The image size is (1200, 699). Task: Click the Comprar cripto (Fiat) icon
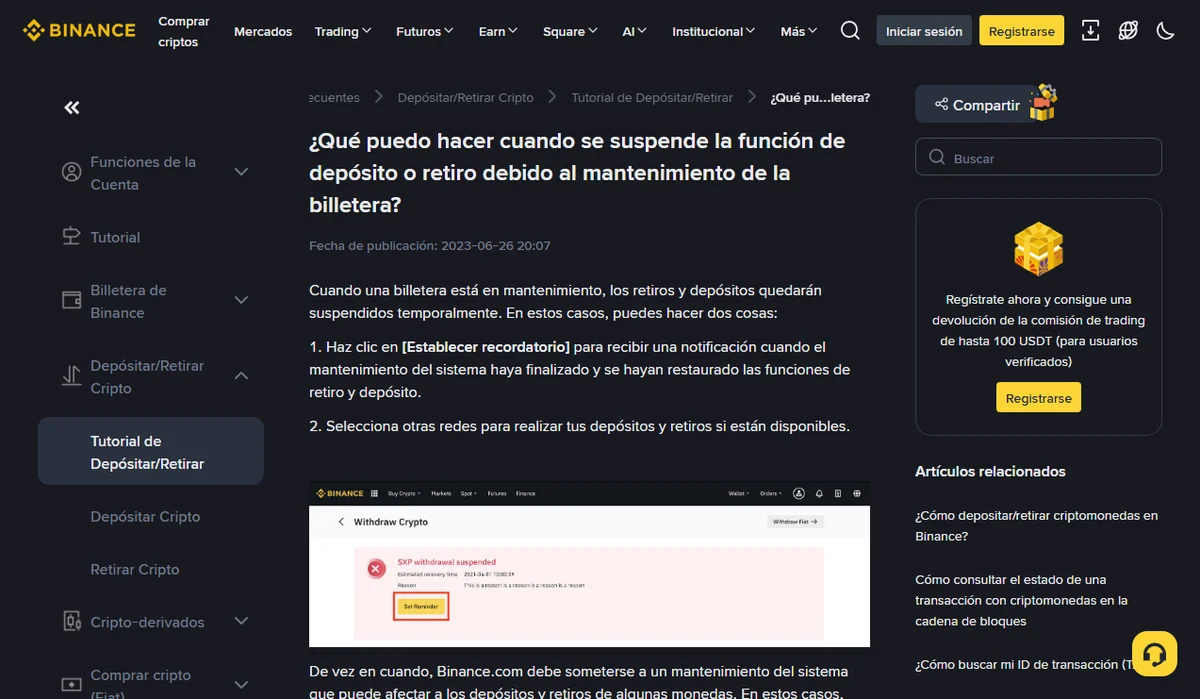tap(71, 686)
